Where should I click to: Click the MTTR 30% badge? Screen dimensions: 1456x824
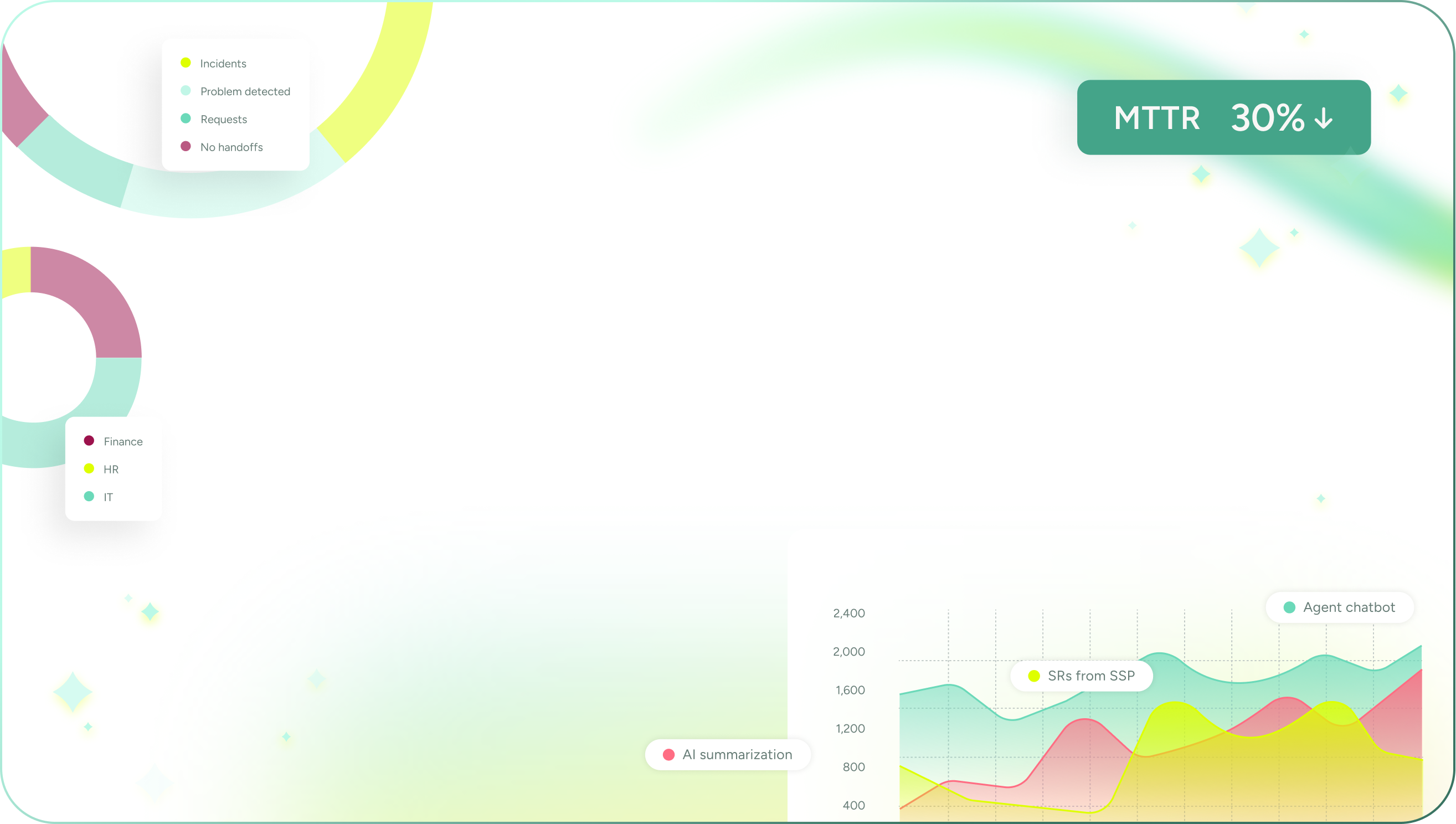[x=1223, y=117]
